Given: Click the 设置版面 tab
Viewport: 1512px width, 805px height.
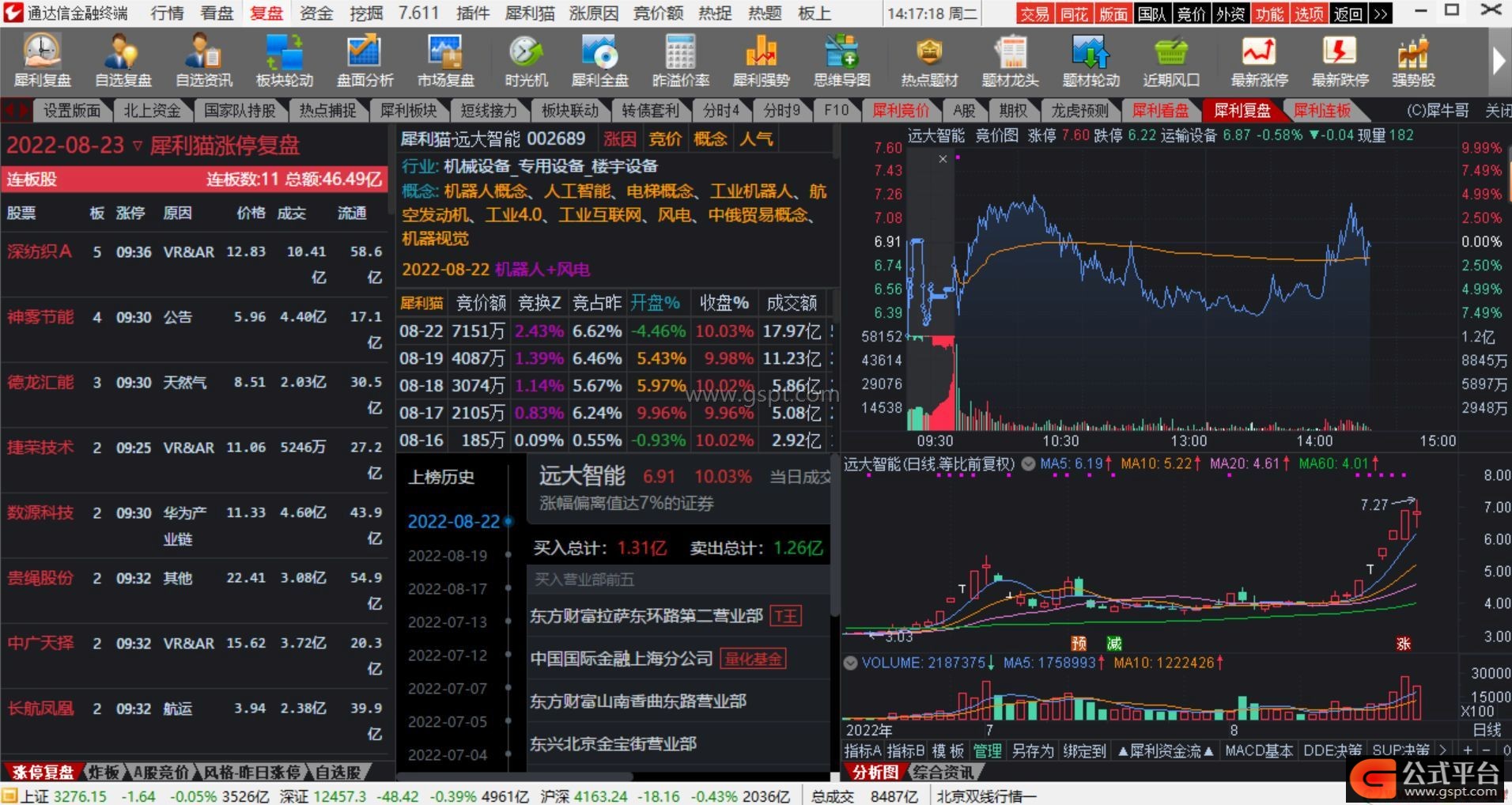Looking at the screenshot, I should point(71,111).
